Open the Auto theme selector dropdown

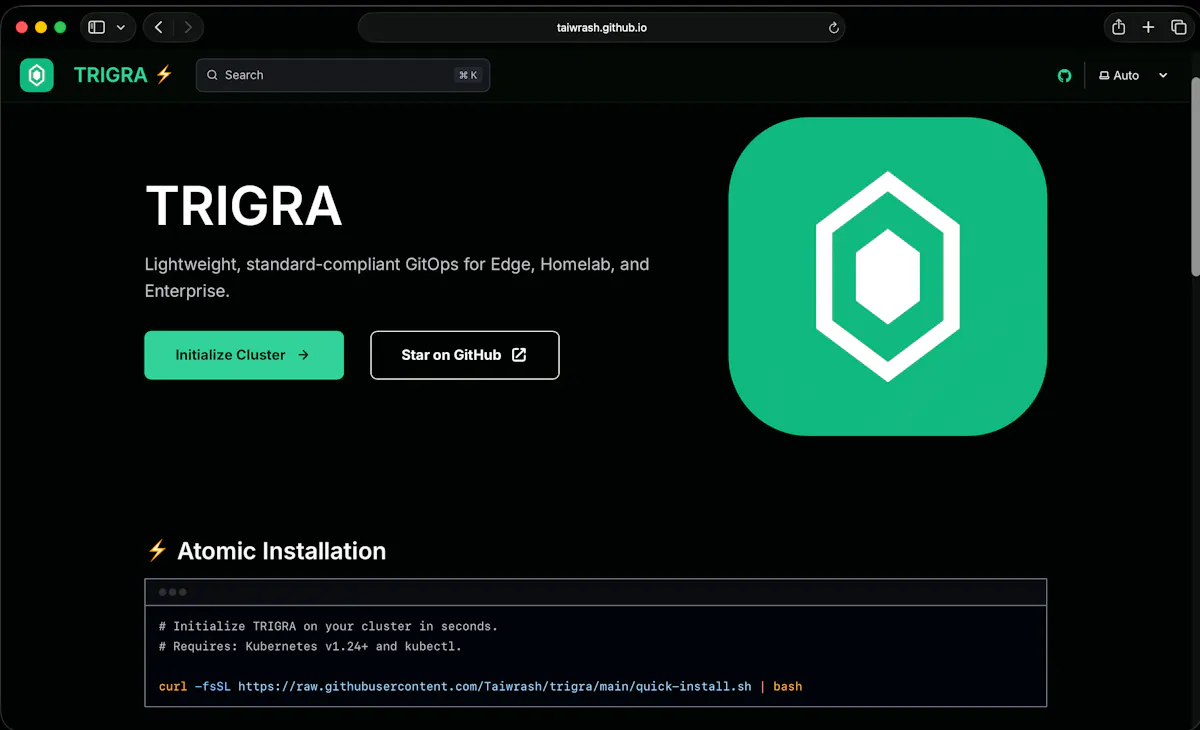pyautogui.click(x=1133, y=75)
